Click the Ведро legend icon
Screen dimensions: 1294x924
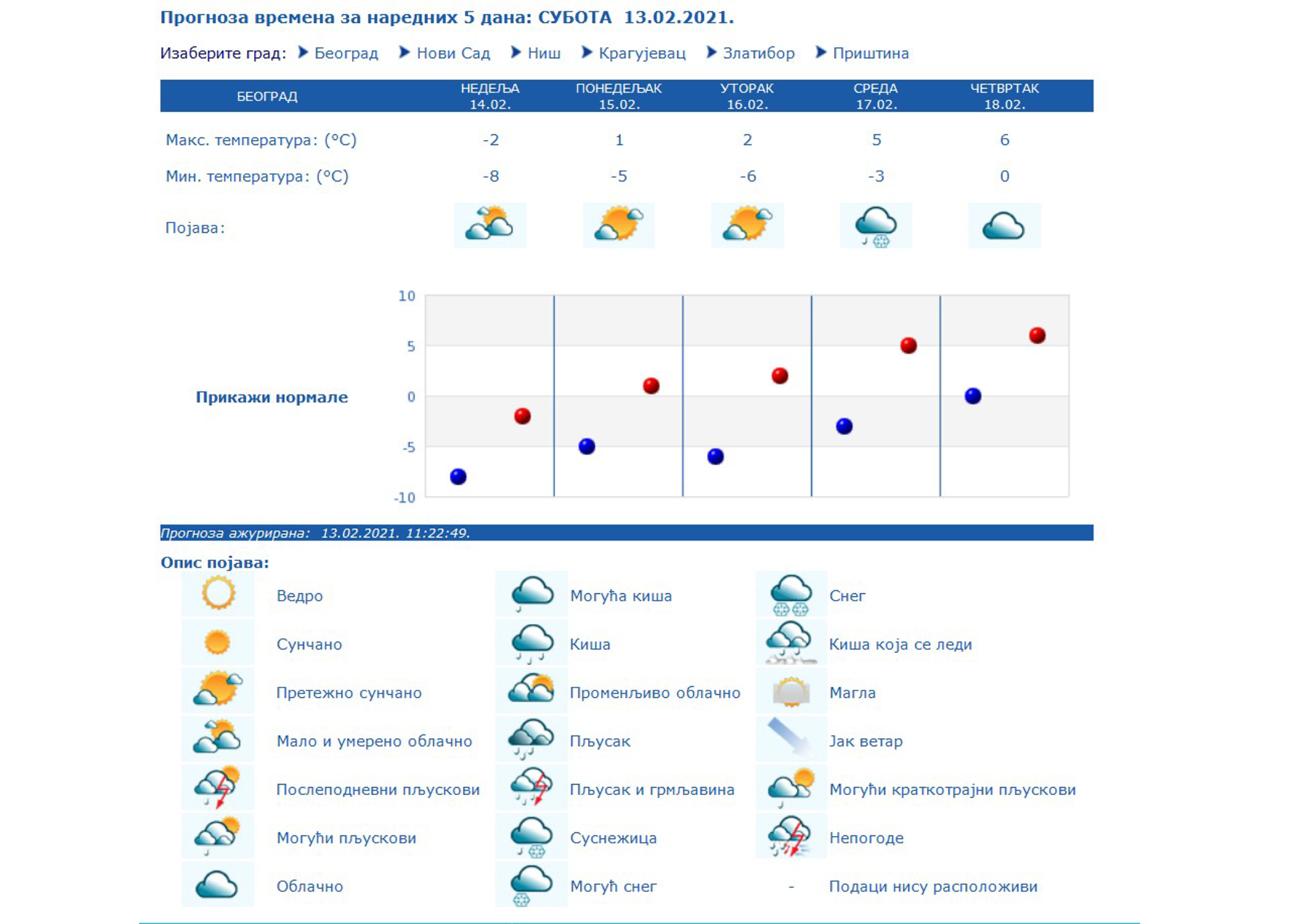click(218, 594)
